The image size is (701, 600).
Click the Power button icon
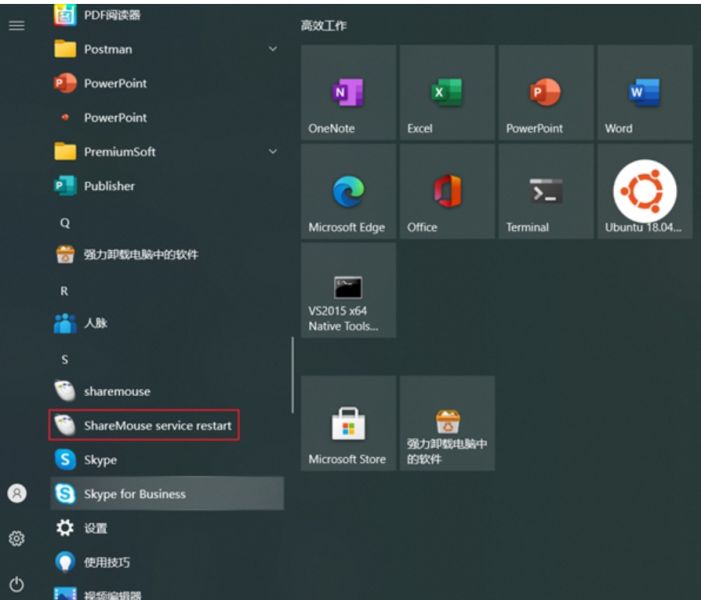point(17,584)
